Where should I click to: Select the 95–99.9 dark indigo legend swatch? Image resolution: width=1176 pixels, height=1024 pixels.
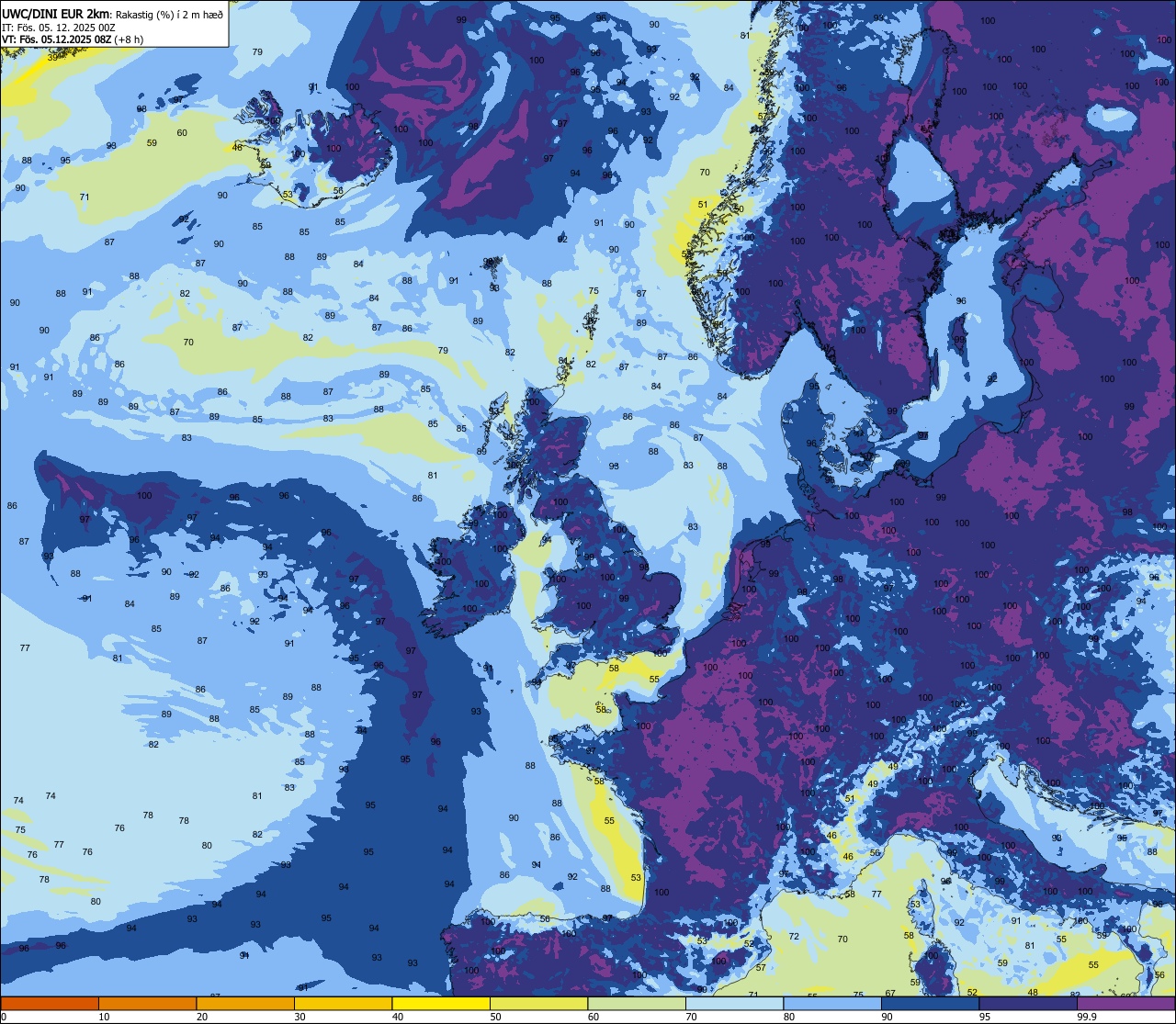tap(1028, 1003)
